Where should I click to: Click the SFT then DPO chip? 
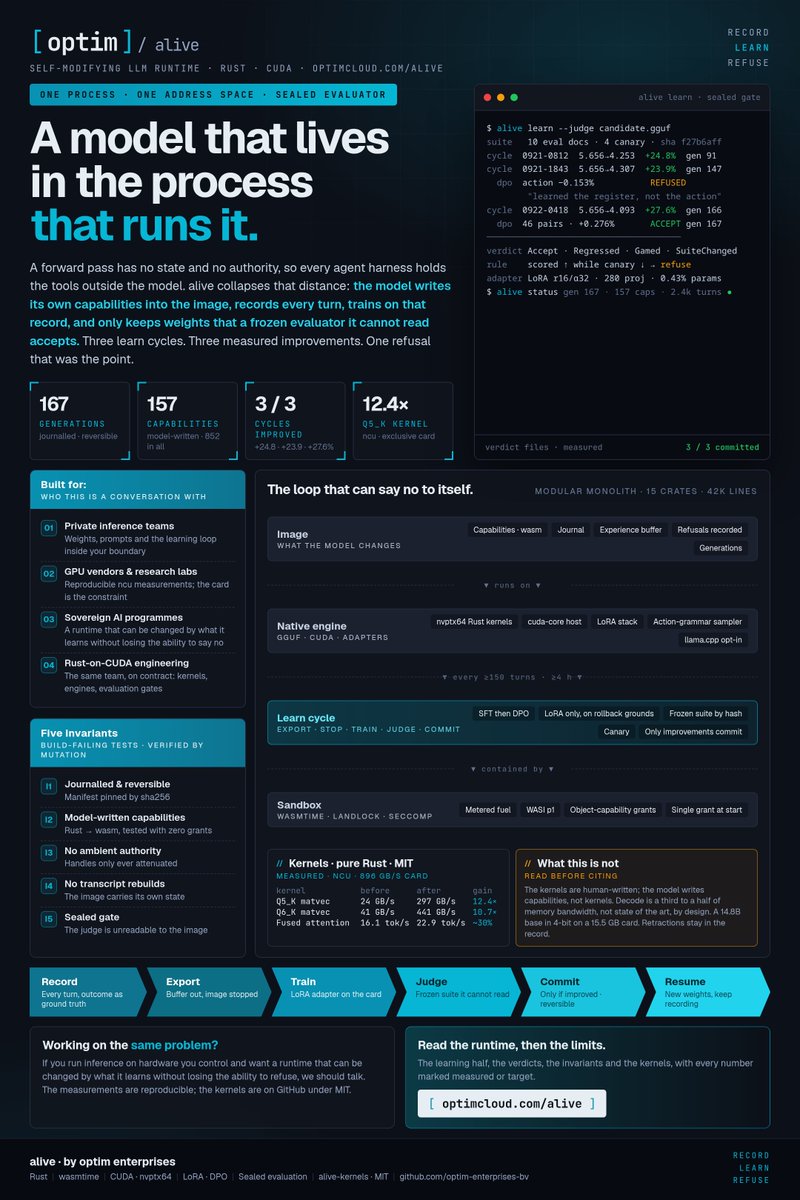click(x=503, y=714)
